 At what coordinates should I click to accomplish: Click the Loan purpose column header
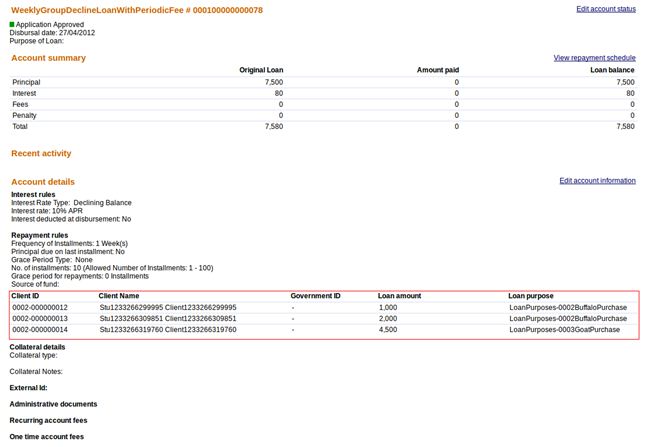(530, 296)
